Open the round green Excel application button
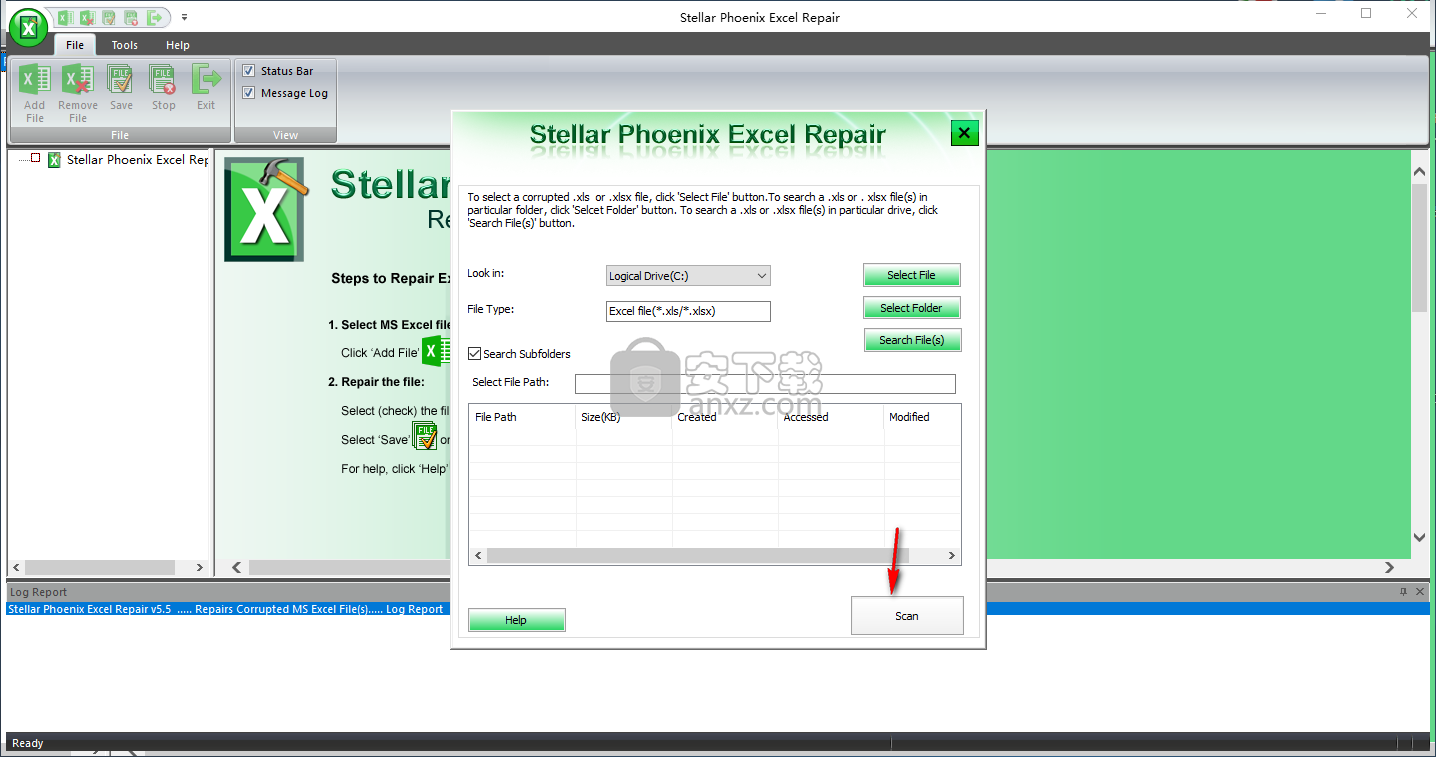 pyautogui.click(x=29, y=28)
